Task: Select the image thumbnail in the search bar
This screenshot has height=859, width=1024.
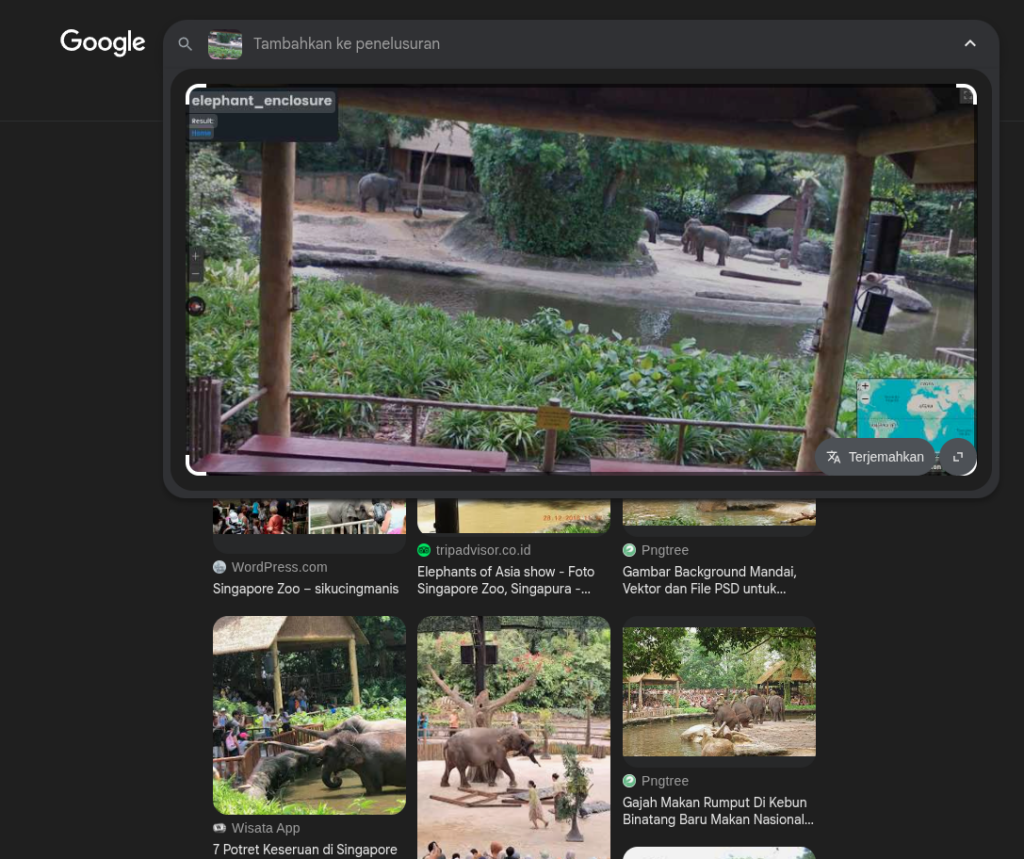Action: (225, 44)
